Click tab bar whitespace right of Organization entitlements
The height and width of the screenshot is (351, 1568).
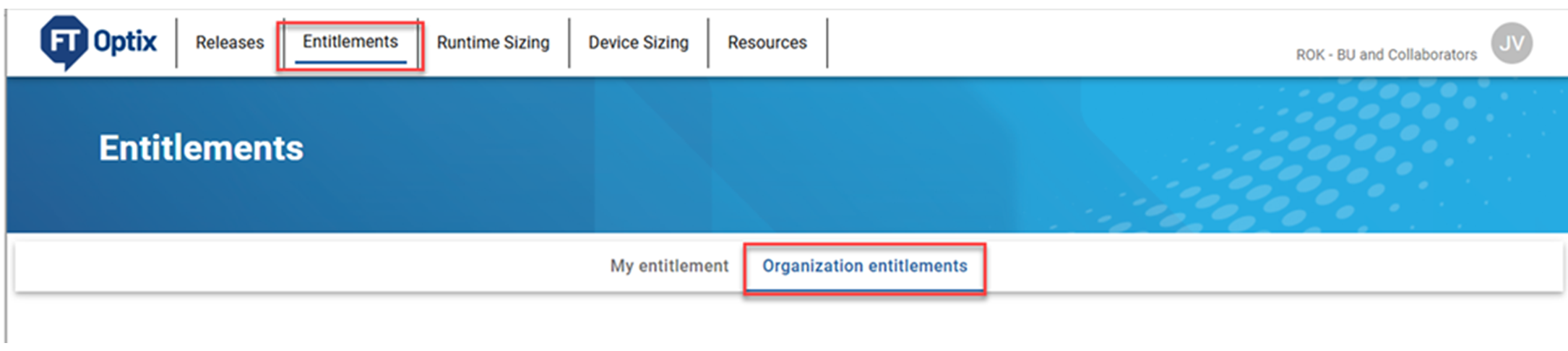click(1265, 266)
